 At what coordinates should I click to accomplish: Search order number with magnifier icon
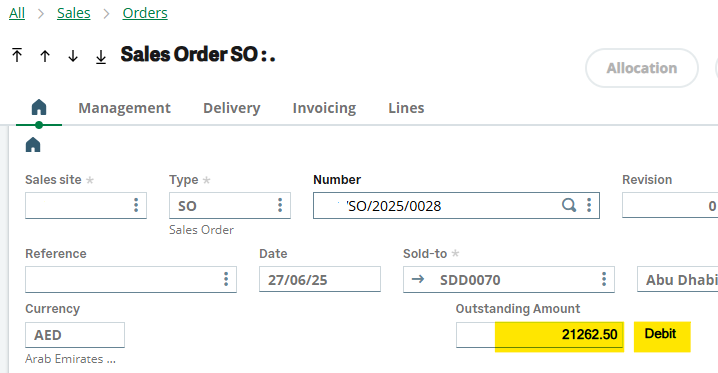point(569,205)
